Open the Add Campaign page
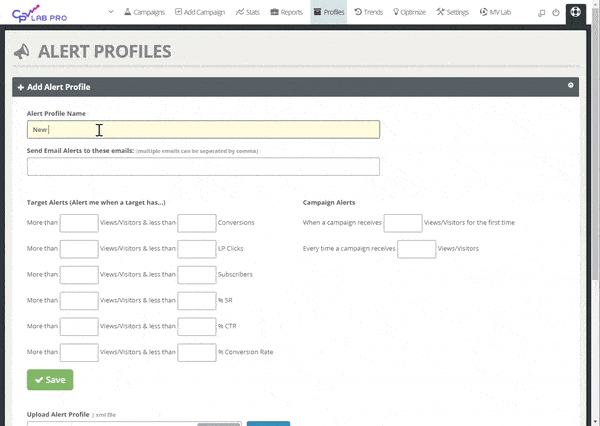 click(x=199, y=13)
